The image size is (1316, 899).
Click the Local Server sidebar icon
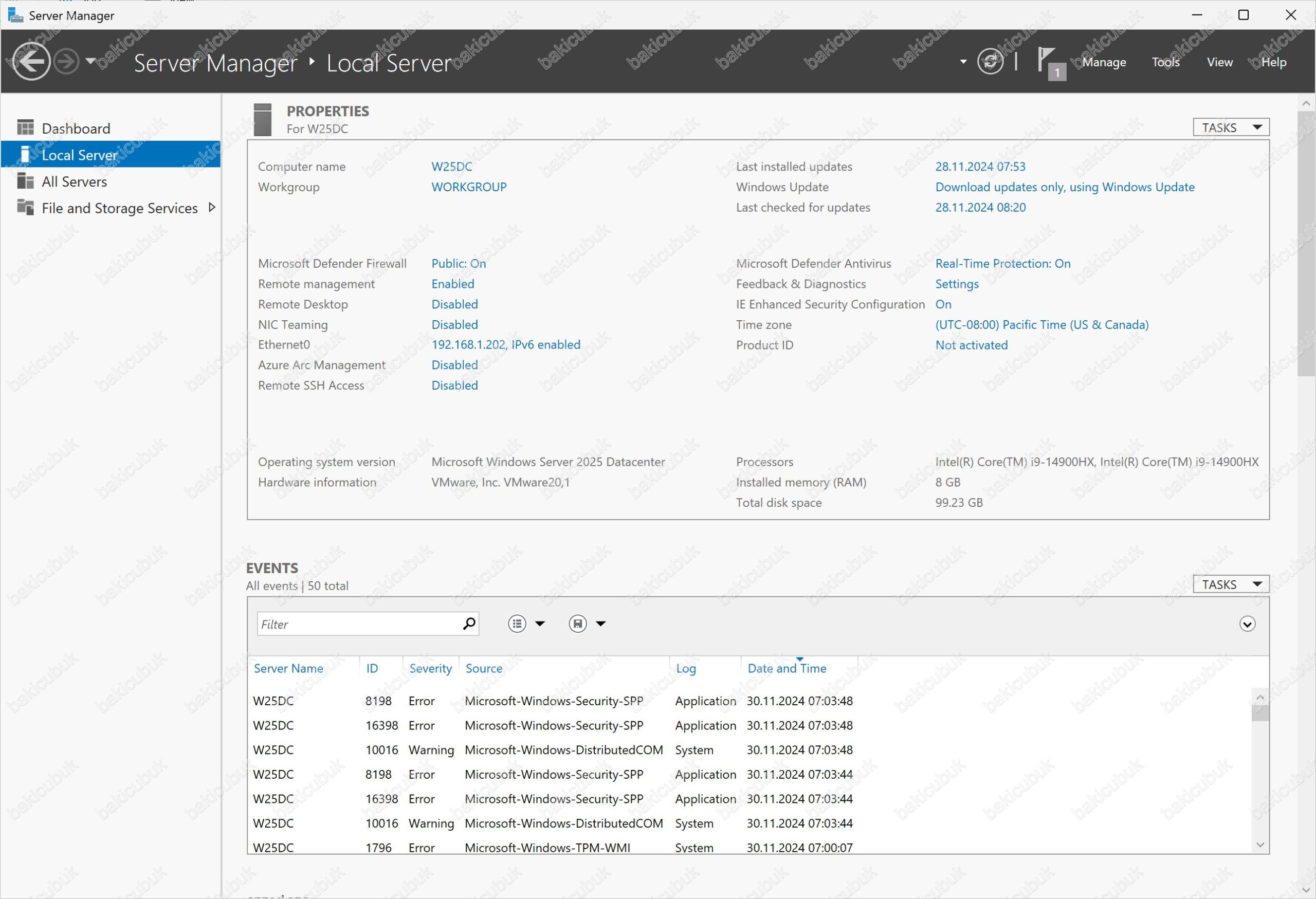(25, 154)
